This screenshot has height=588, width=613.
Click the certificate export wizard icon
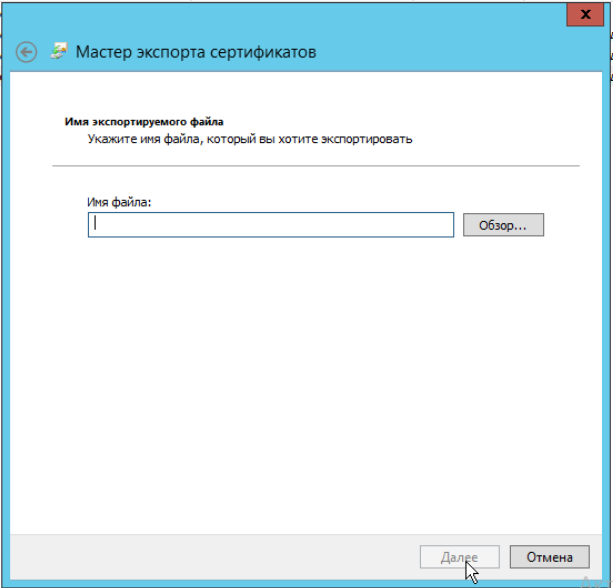pos(60,52)
